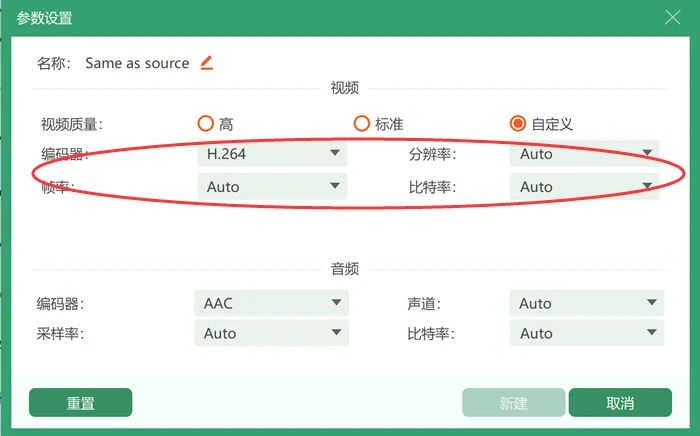
Task: Open the 采样率 sample rate dropdown
Action: pyautogui.click(x=271, y=333)
